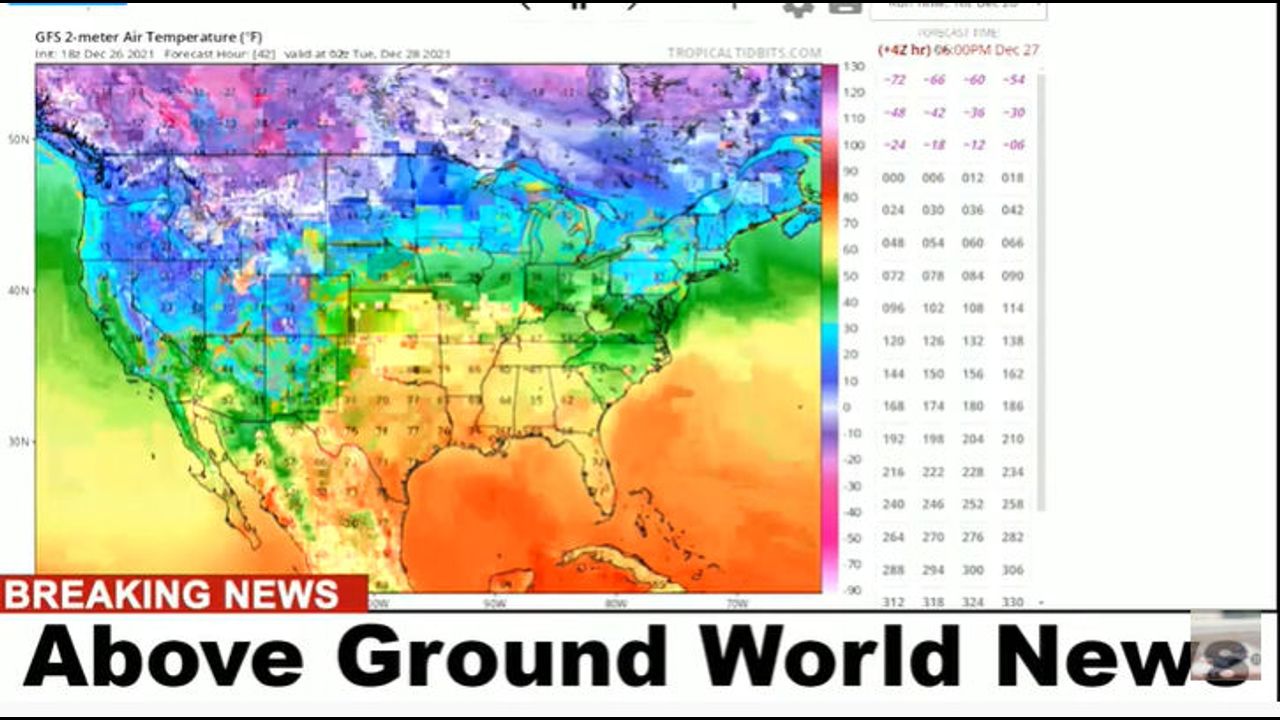Click the forecast hour list scrollbar

pos(1040,300)
